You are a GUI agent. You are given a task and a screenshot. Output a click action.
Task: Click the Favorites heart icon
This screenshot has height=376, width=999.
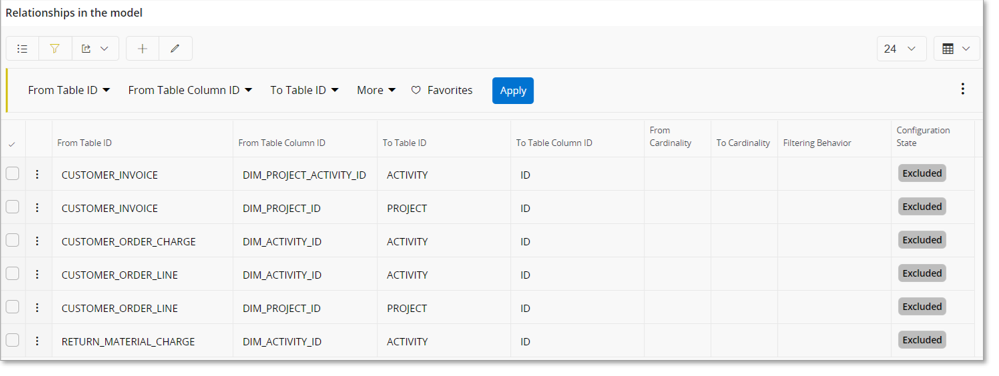pos(416,90)
